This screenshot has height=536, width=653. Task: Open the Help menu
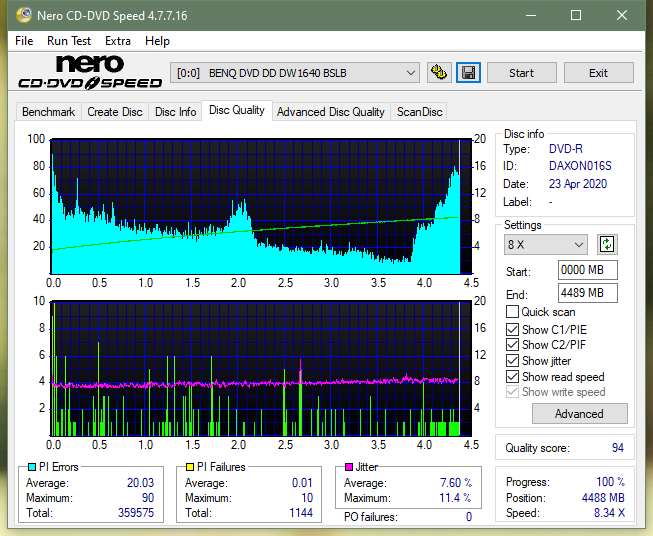tap(157, 41)
